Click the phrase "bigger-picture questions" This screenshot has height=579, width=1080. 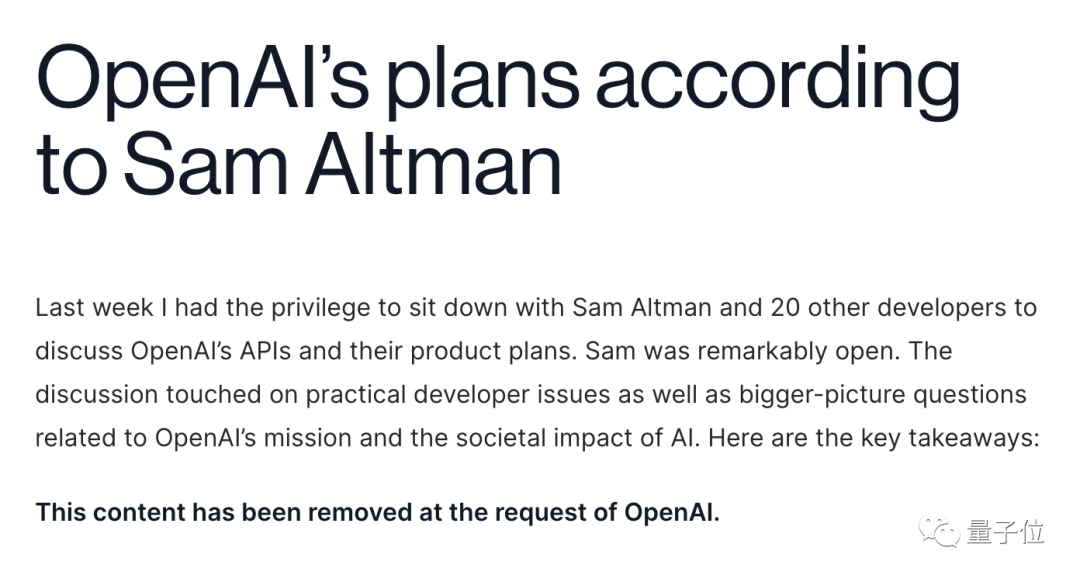pos(883,394)
